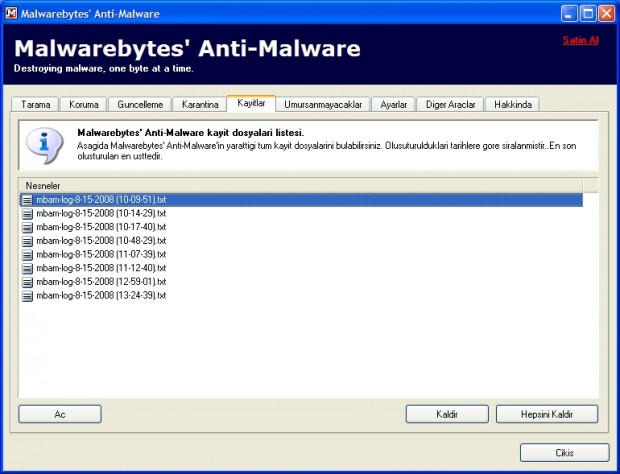Screen dimensions: 620x474
Task: Click the Ac button
Action: [60, 414]
